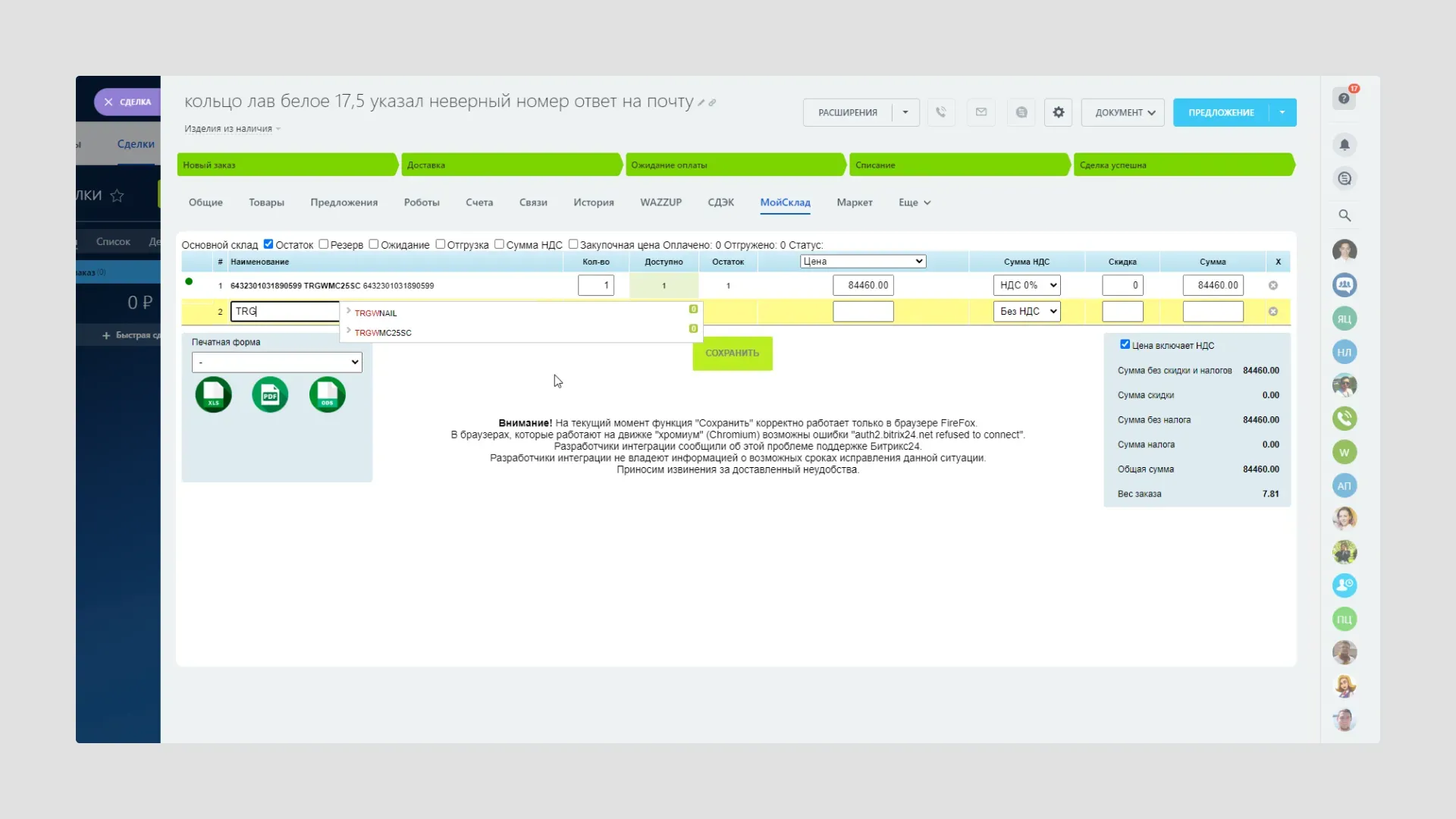Image resolution: width=1456 pixels, height=819 pixels.
Task: Click the phone call icon in header
Action: click(940, 112)
